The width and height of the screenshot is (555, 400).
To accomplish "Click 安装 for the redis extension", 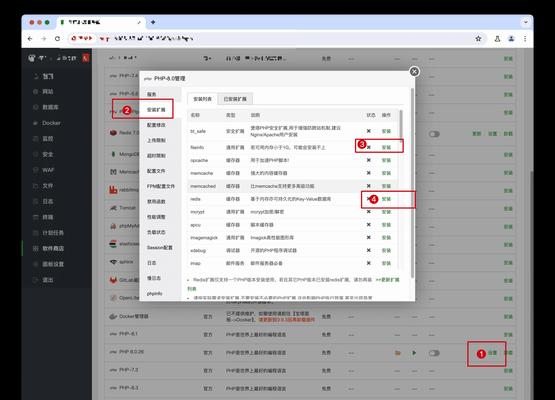I will click(x=386, y=199).
